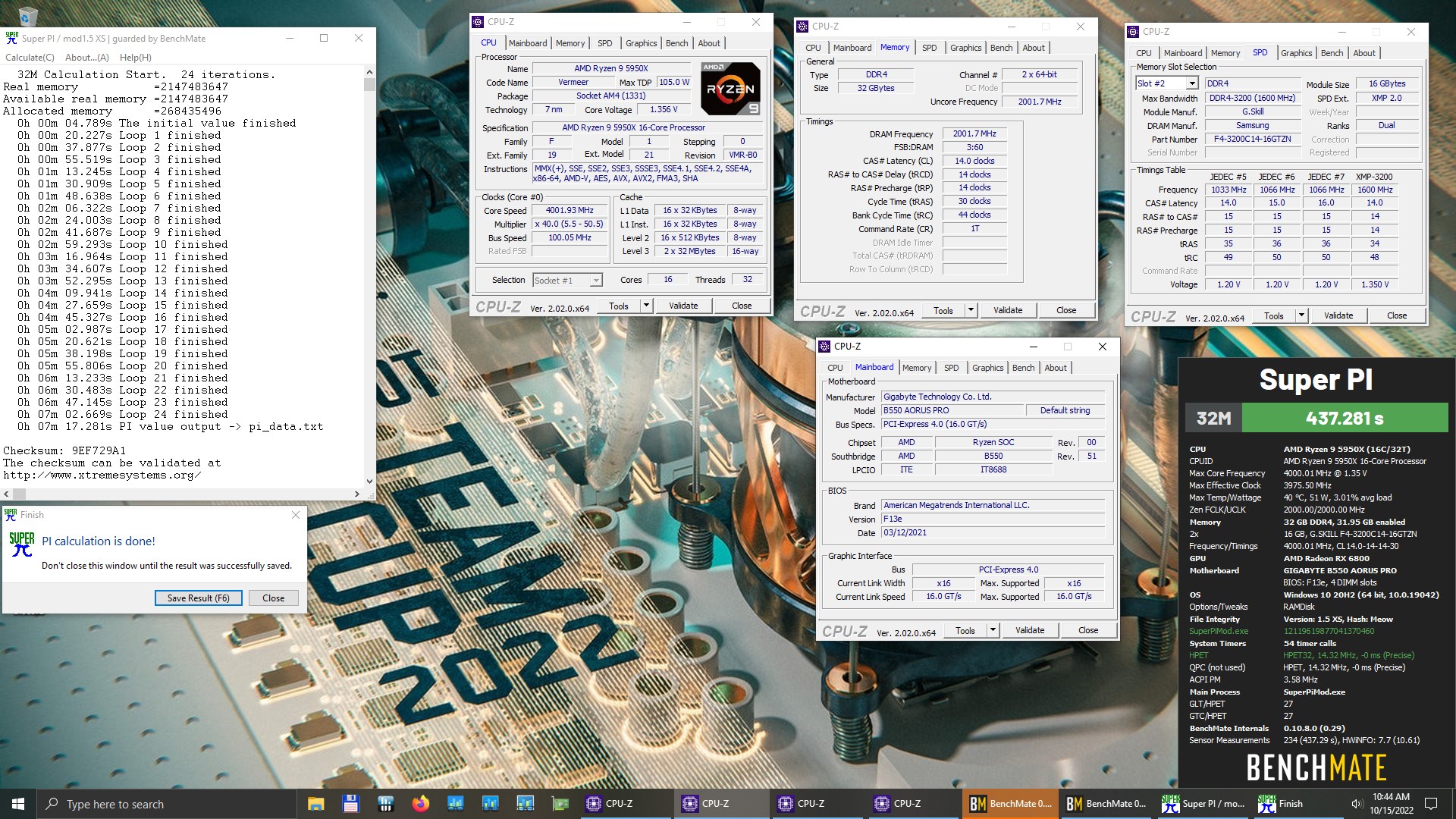
Task: Click Validate in CPU-Z CPU window
Action: tap(683, 306)
